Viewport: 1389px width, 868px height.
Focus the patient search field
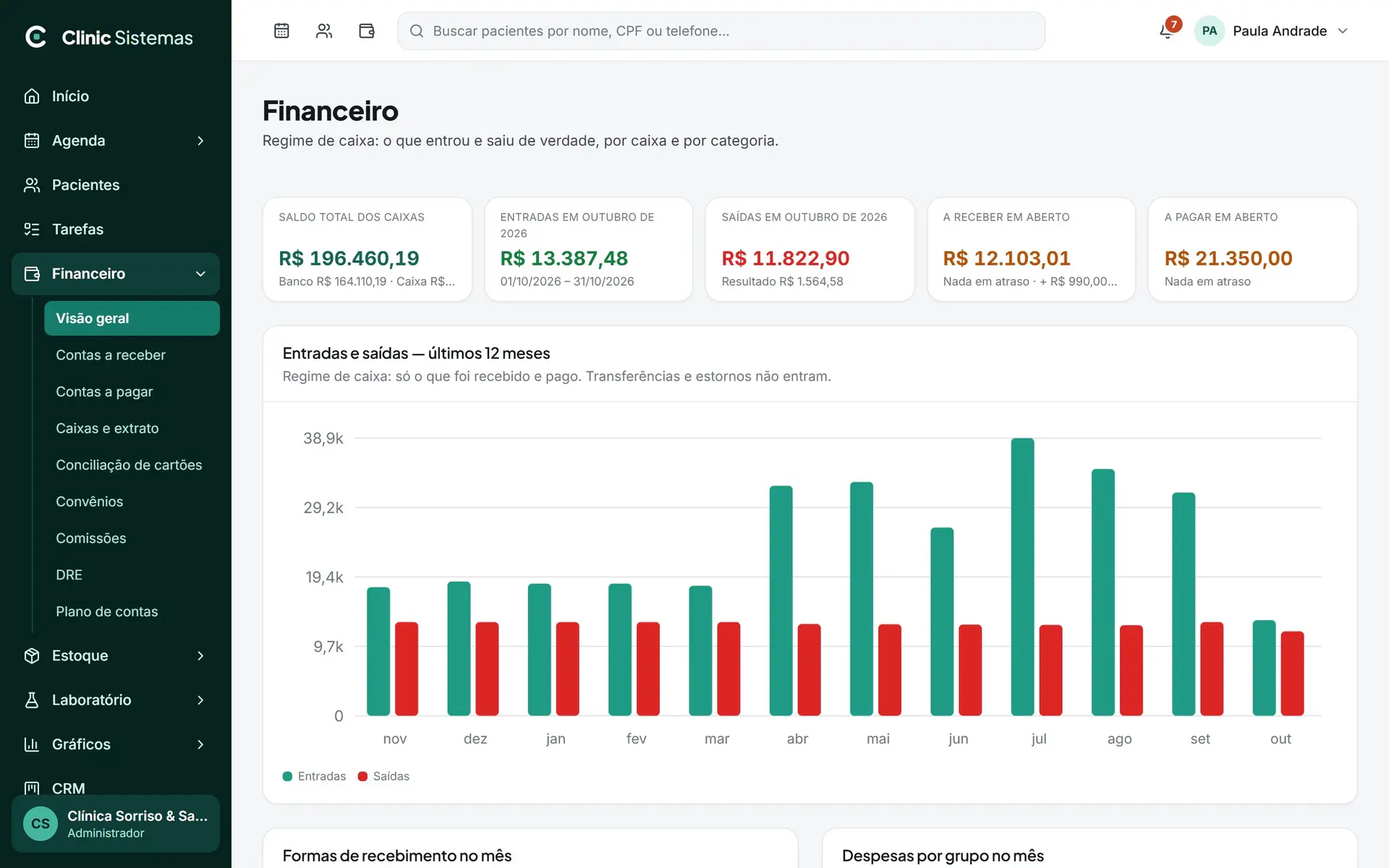pos(721,30)
